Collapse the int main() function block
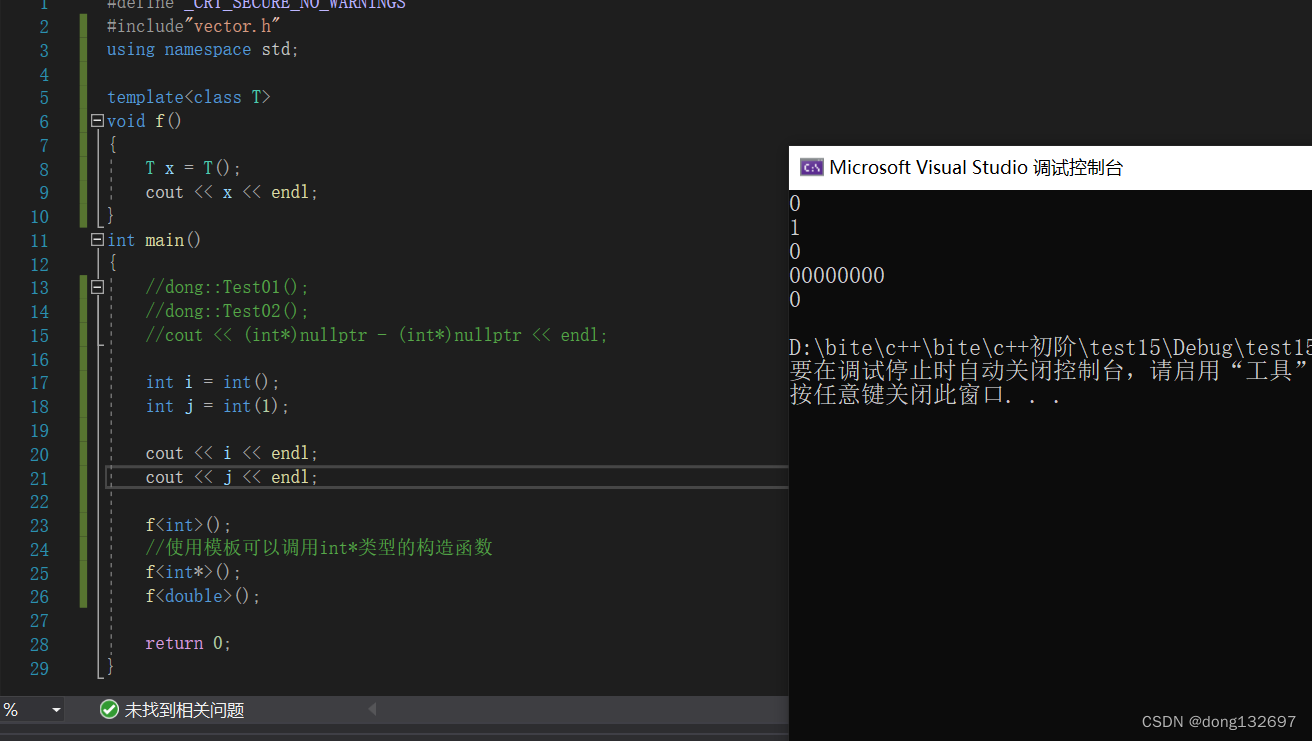Screen dimensions: 1312x741 (x=97, y=240)
